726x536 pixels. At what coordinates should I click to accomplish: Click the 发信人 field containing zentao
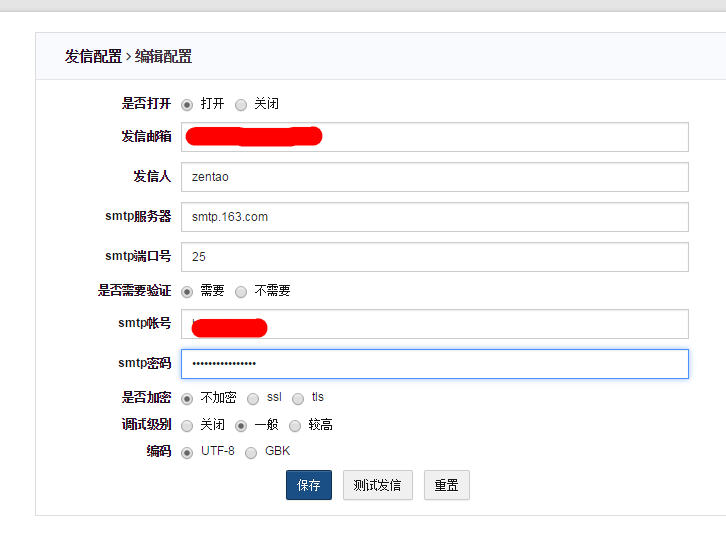[x=435, y=177]
